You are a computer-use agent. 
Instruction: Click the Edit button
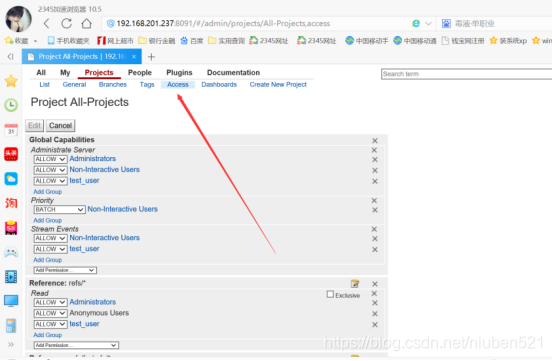[34, 126]
